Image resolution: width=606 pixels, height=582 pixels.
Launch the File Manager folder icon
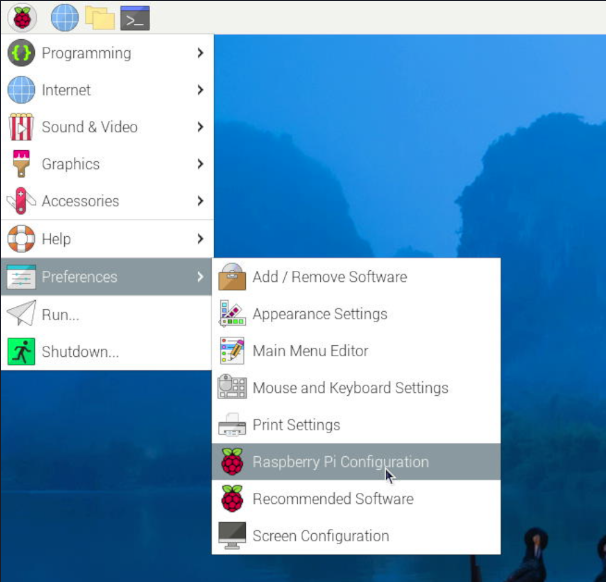(x=99, y=17)
